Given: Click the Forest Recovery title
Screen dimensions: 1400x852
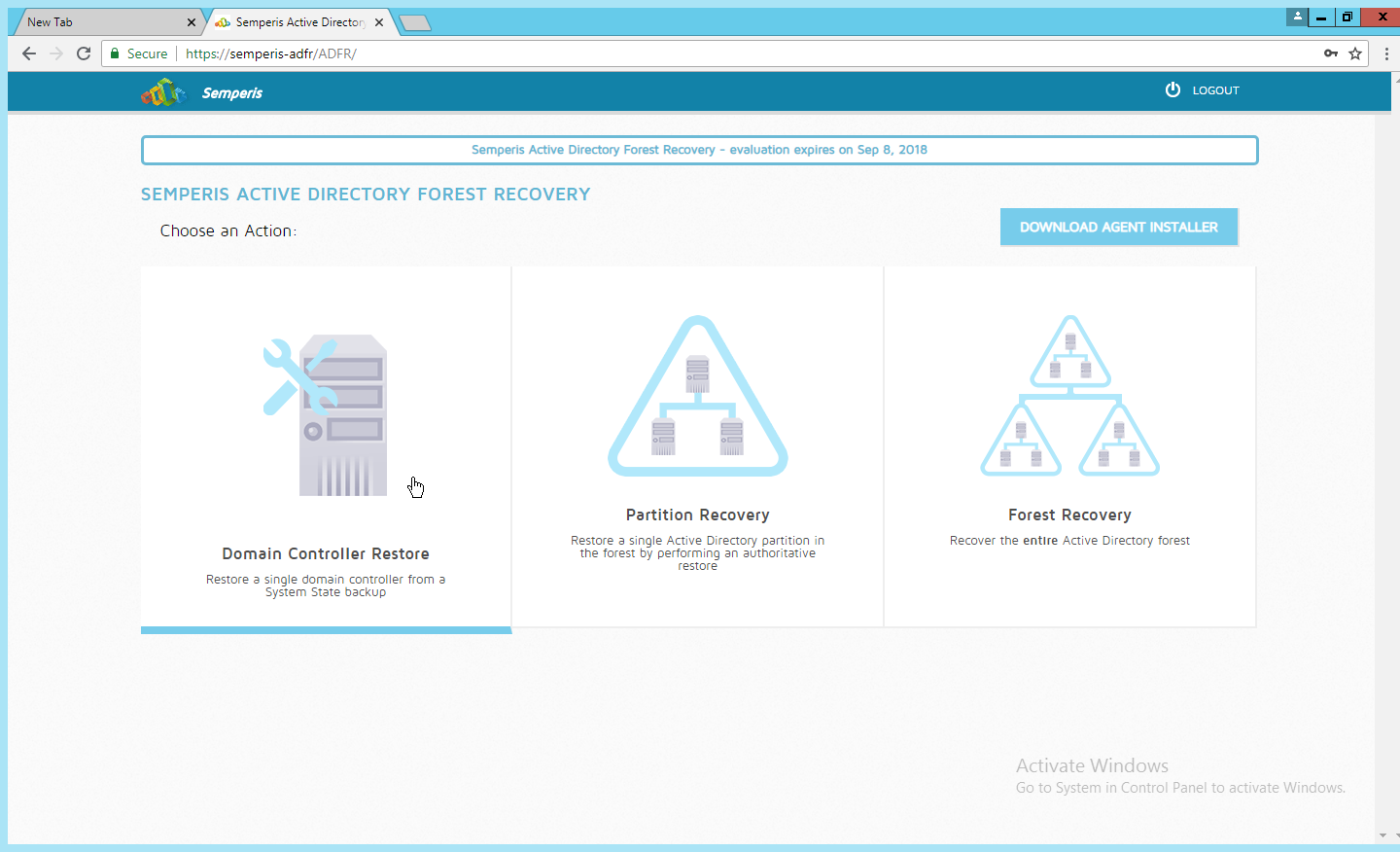Looking at the screenshot, I should (1069, 515).
